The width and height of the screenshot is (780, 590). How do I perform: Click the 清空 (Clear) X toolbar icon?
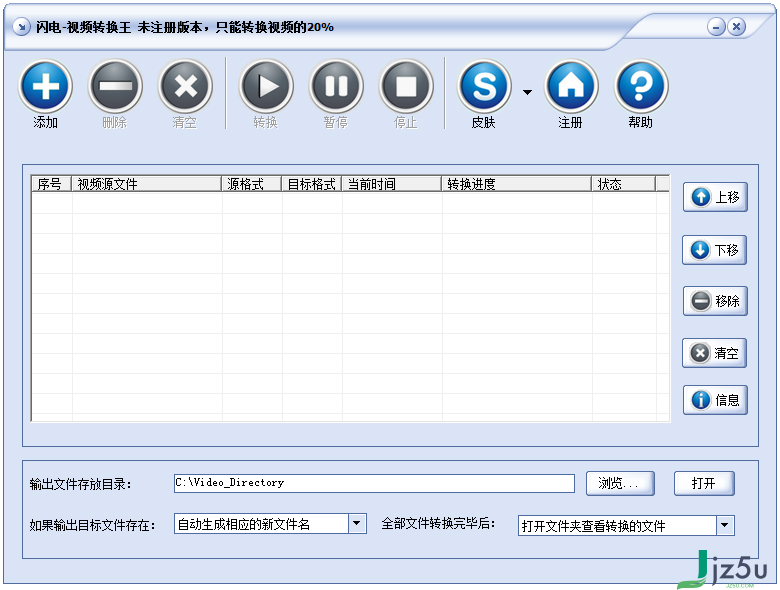185,86
